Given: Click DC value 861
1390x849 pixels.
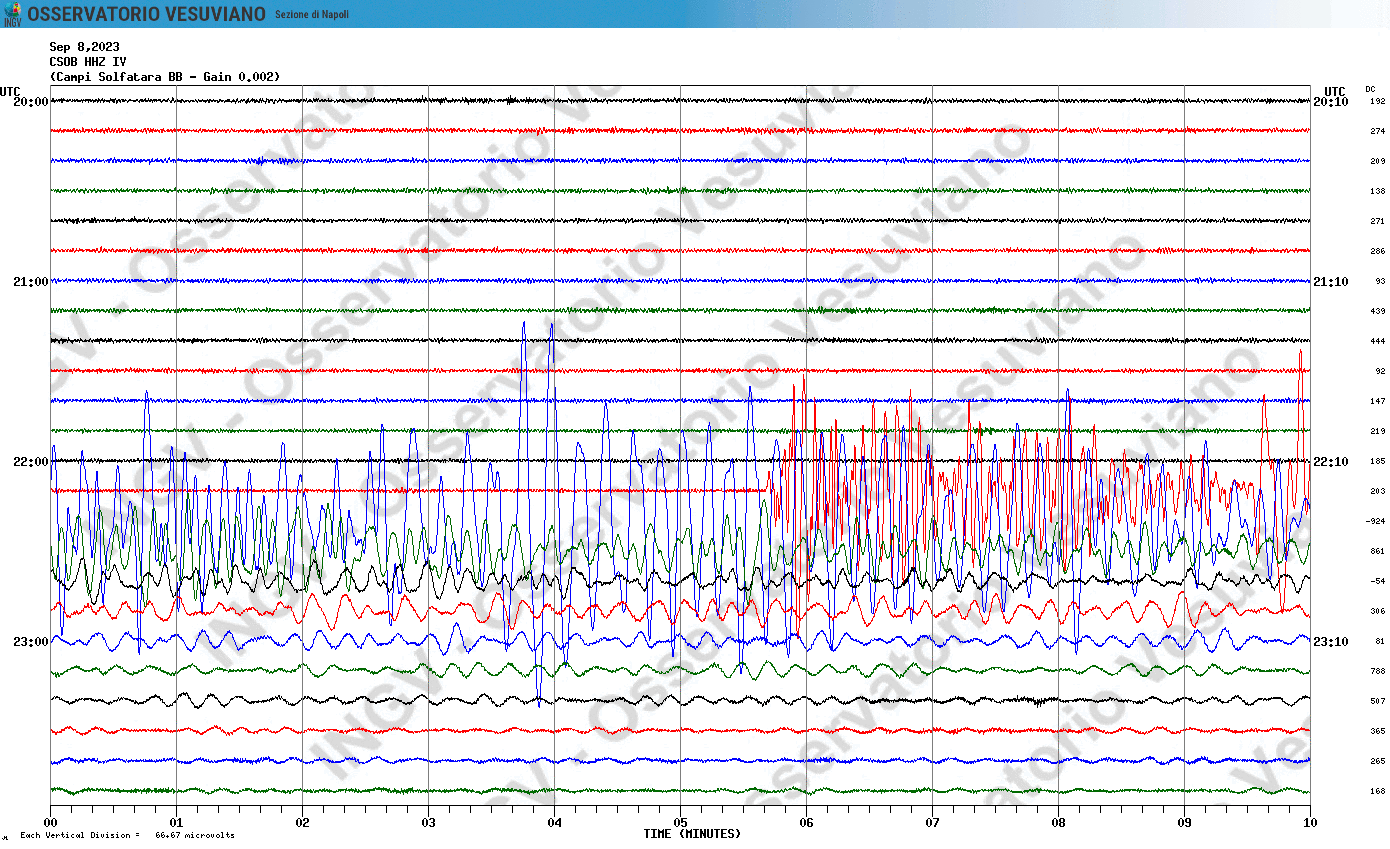Looking at the screenshot, I should coord(1378,551).
